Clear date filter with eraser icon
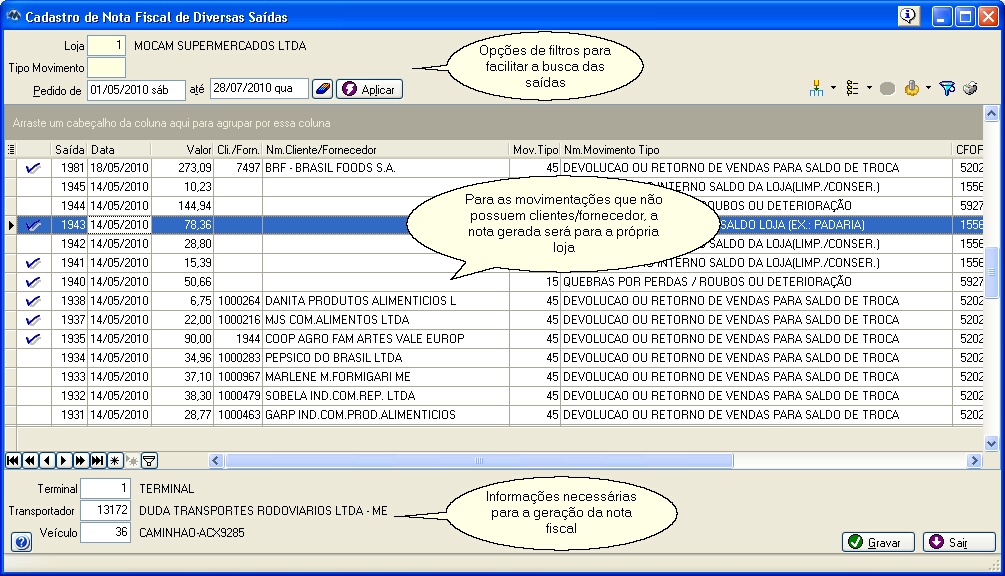 coord(322,89)
